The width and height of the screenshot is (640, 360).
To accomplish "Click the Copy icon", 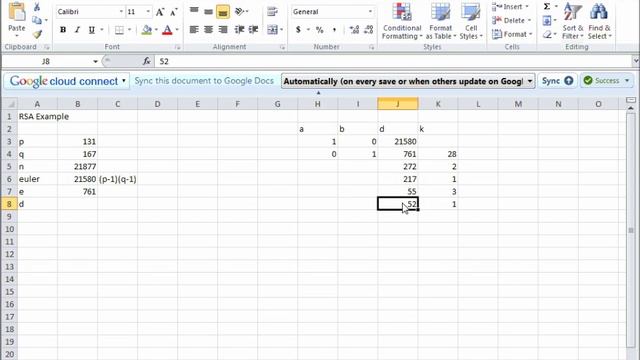I will 37,20.
